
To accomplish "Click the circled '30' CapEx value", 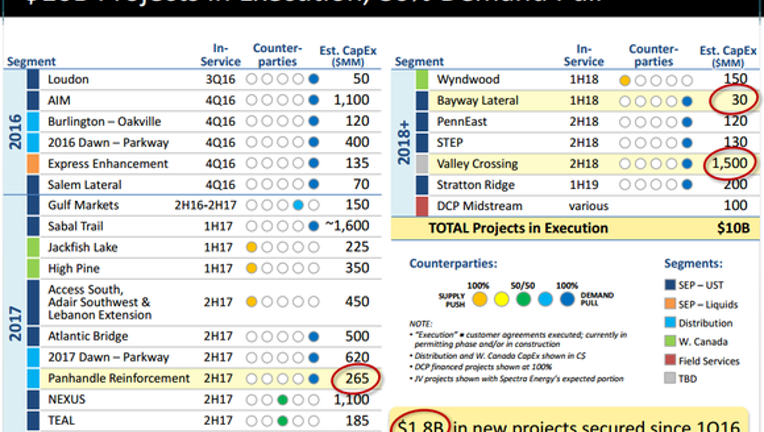I will (739, 100).
